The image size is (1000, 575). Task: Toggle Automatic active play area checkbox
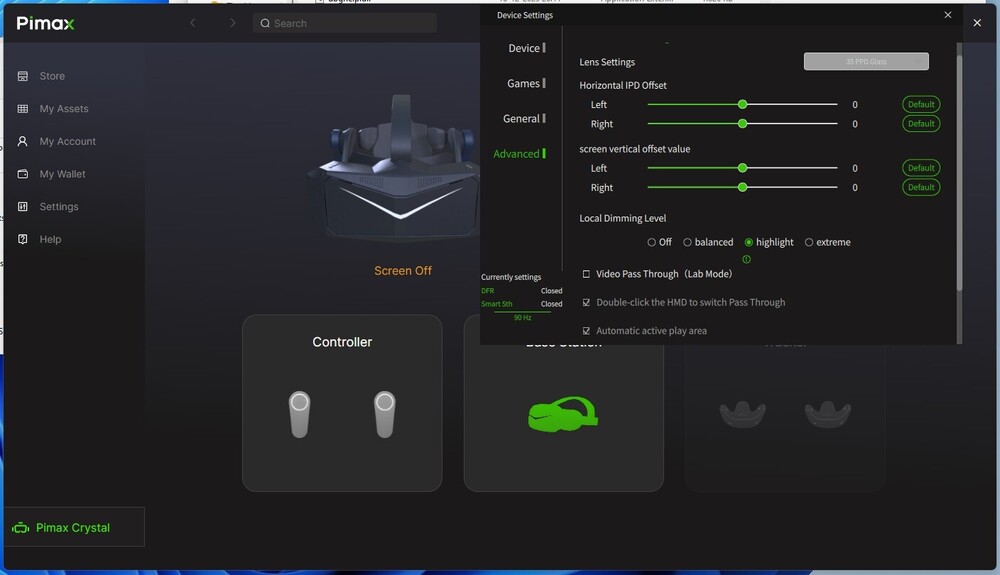click(x=586, y=331)
